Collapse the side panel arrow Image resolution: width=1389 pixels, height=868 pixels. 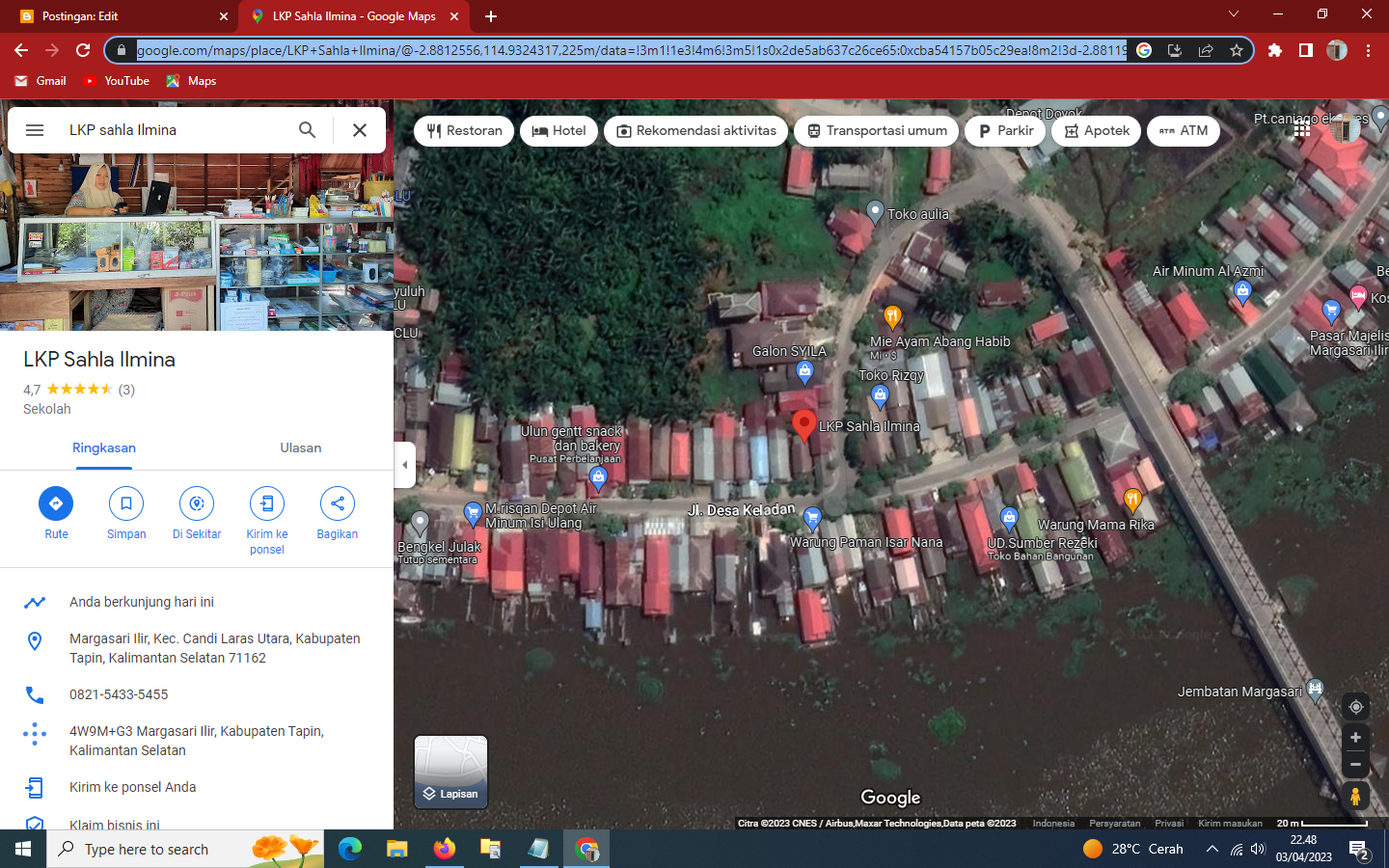404,465
